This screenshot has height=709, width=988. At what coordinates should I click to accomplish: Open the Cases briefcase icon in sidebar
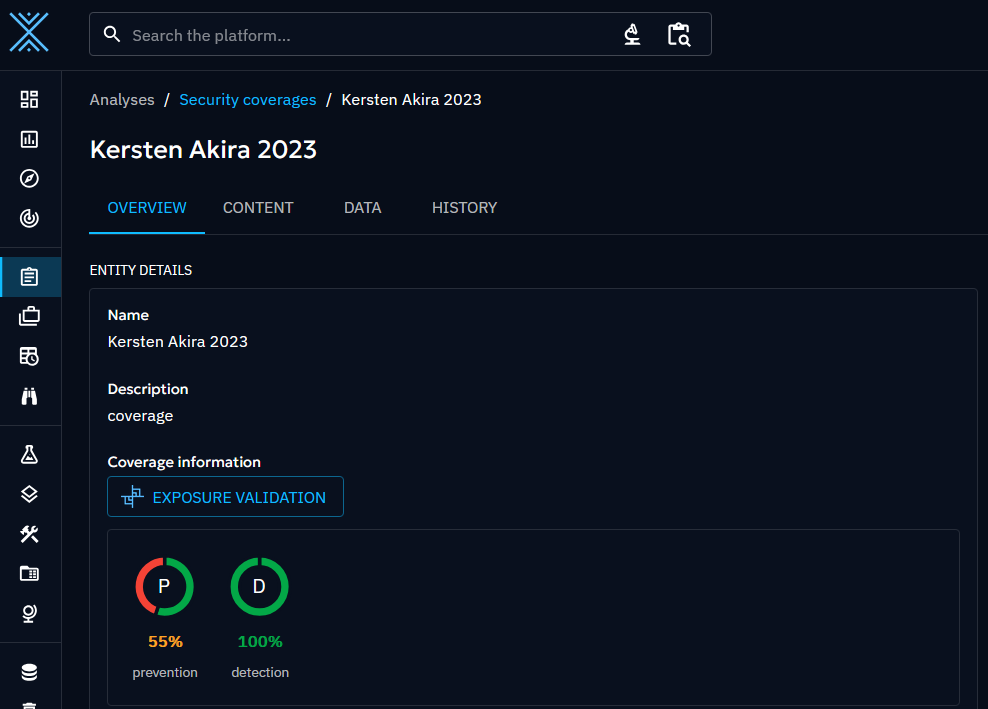coord(29,317)
